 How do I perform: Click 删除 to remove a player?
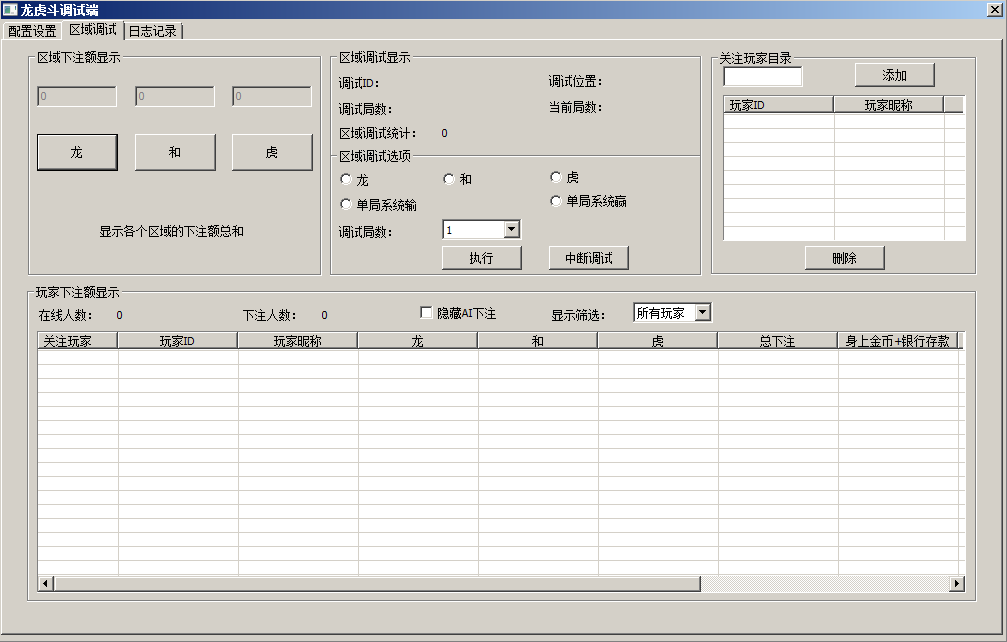coord(844,257)
